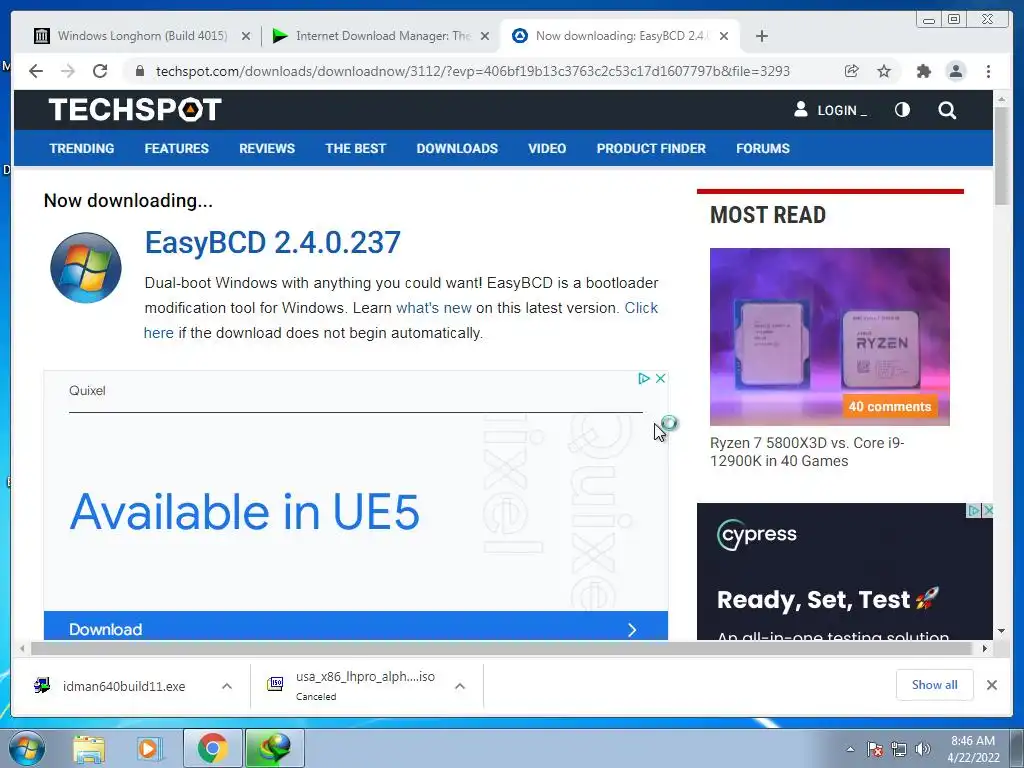Click the cypress advertisement logo
This screenshot has height=768, width=1024.
coord(757,535)
